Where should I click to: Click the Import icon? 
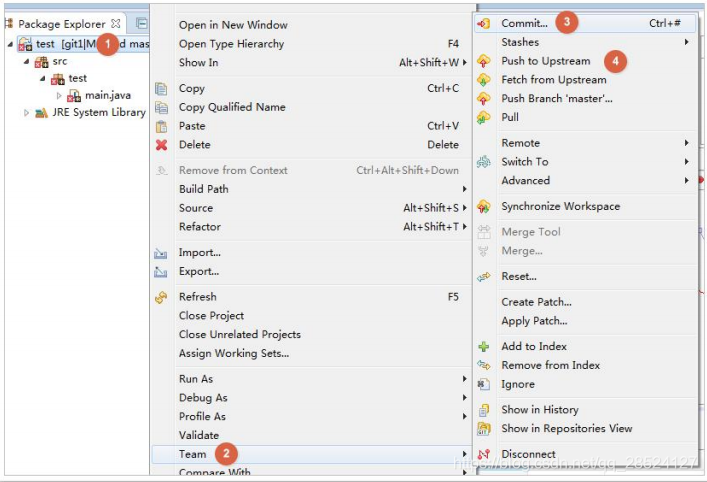pos(161,253)
